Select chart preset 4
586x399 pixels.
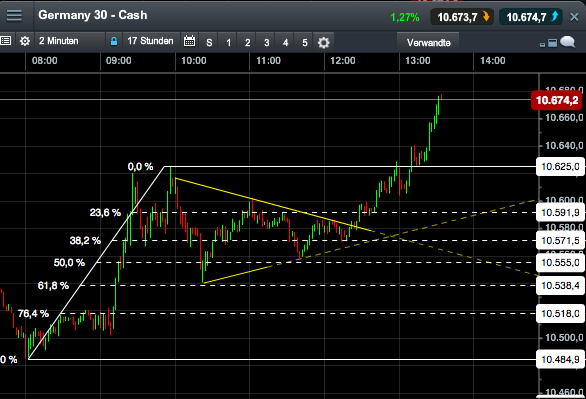286,43
